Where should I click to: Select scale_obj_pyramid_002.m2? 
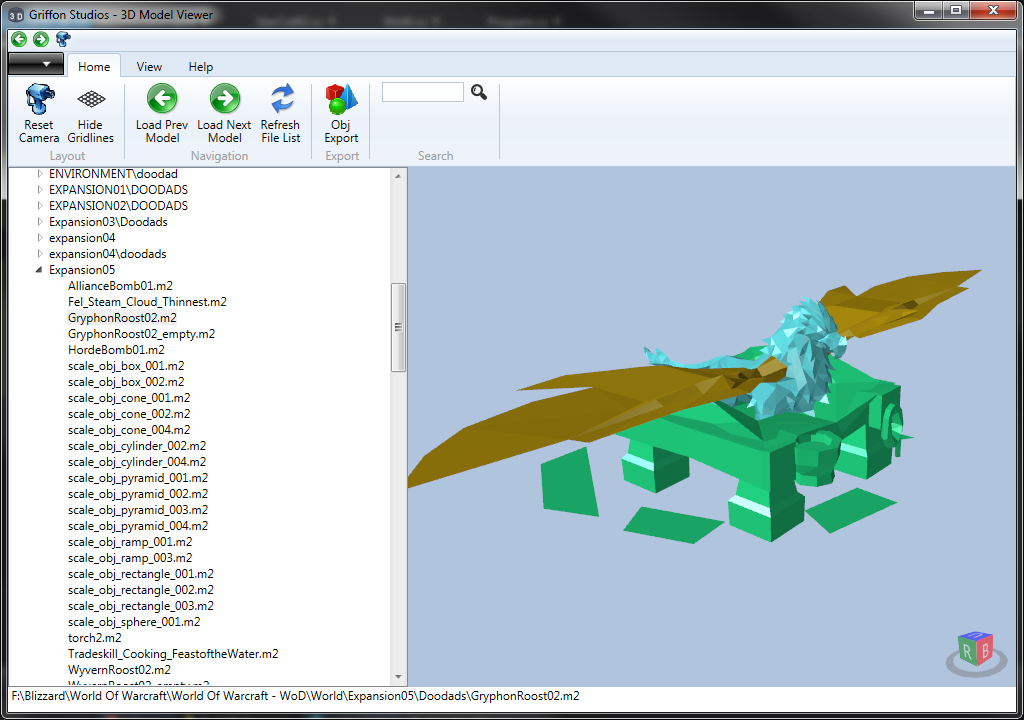coord(138,494)
